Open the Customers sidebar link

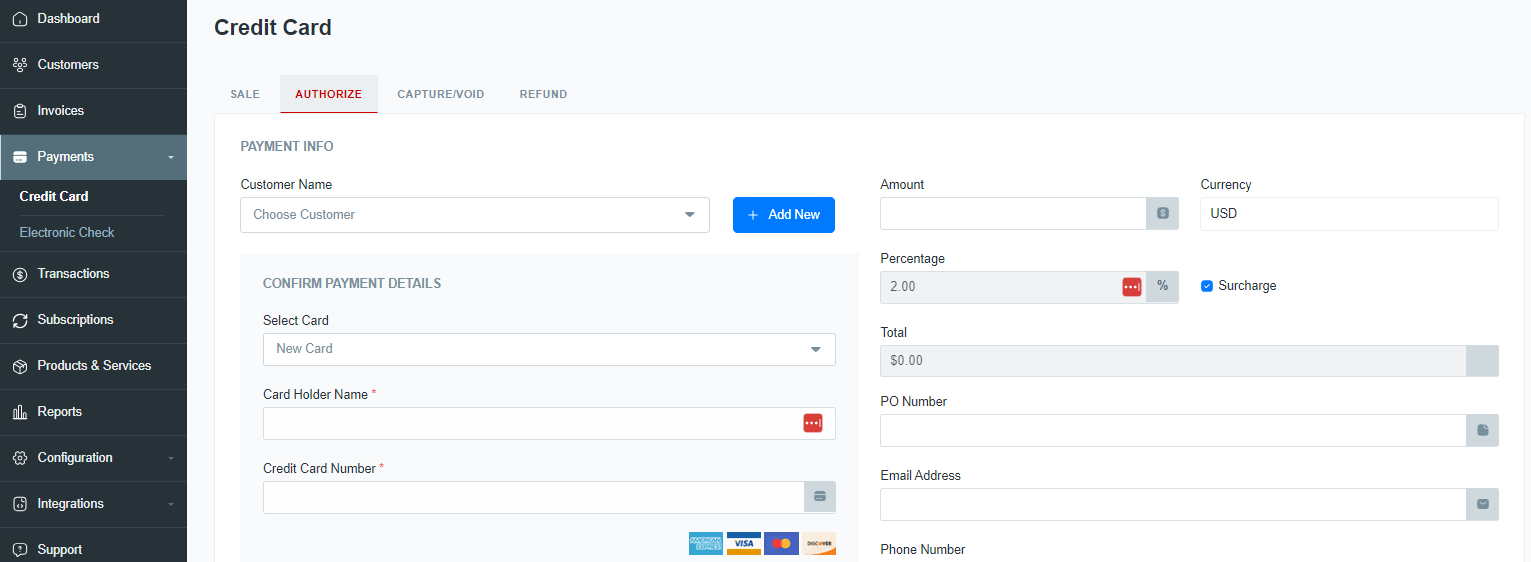point(93,65)
